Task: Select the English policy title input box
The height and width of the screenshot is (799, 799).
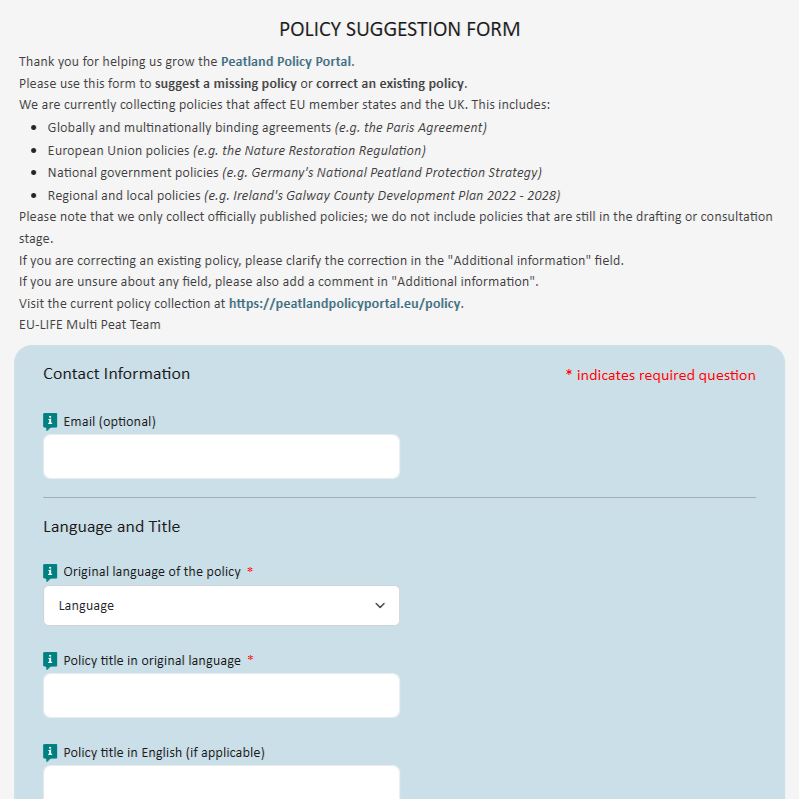Action: coord(221,784)
